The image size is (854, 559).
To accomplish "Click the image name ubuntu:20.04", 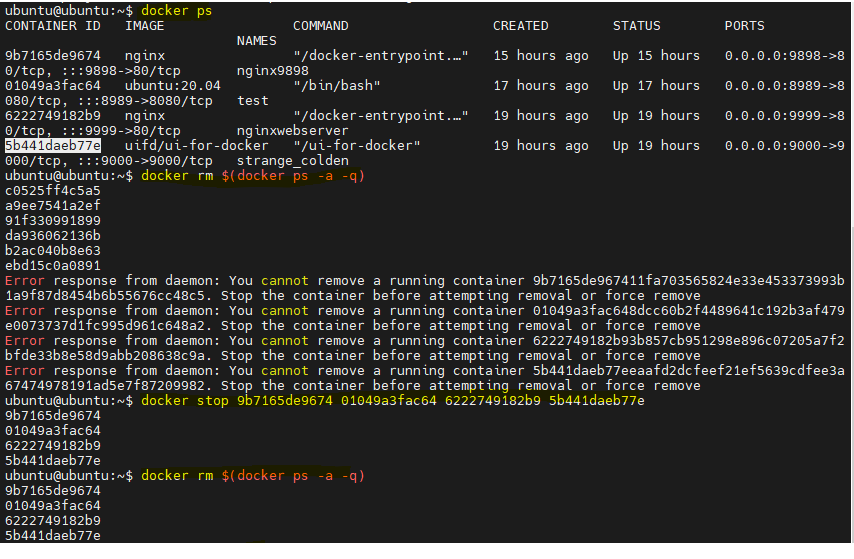I will pyautogui.click(x=173, y=86).
